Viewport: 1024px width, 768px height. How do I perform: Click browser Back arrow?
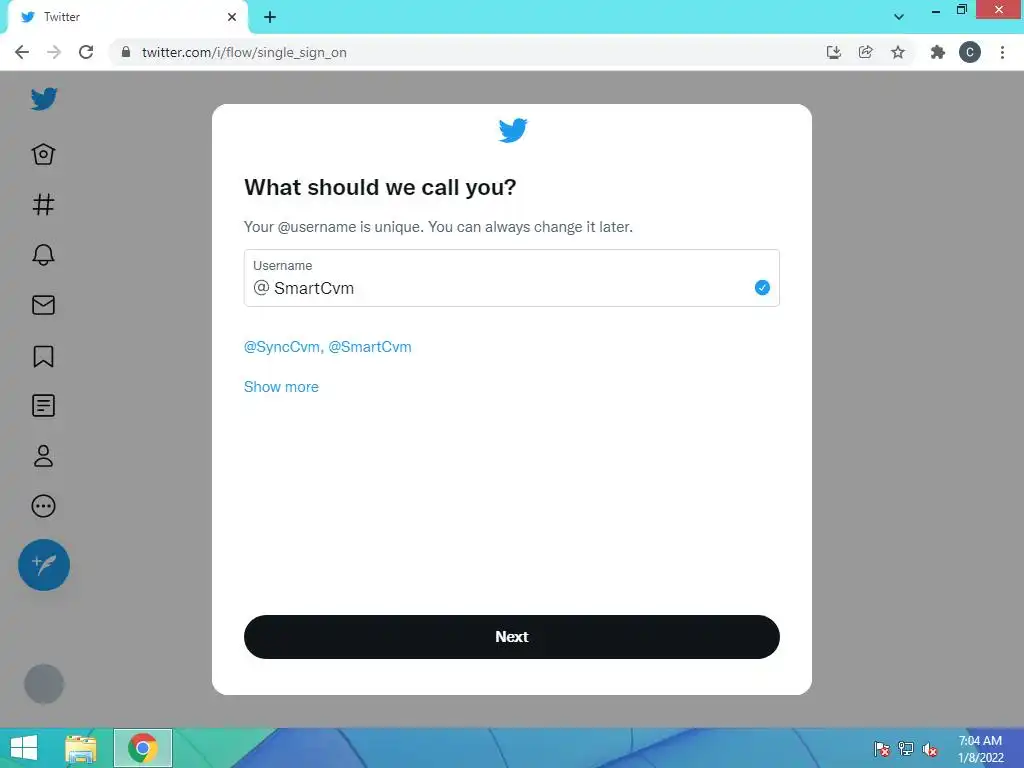point(22,52)
